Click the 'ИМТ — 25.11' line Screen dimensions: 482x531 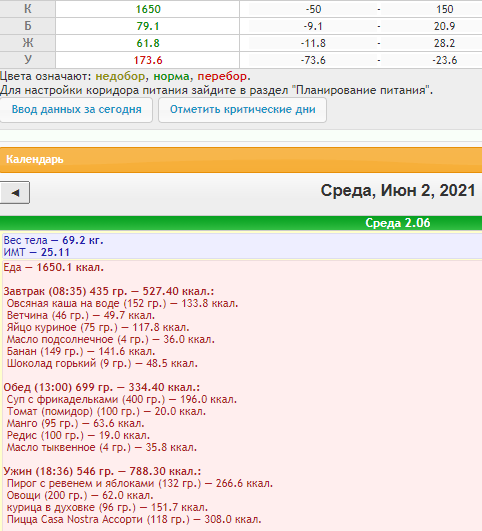pos(37,252)
